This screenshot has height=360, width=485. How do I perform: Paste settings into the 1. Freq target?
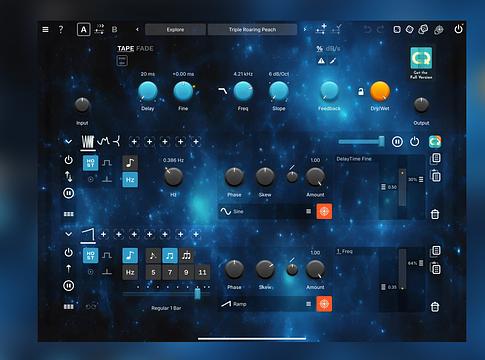(436, 268)
